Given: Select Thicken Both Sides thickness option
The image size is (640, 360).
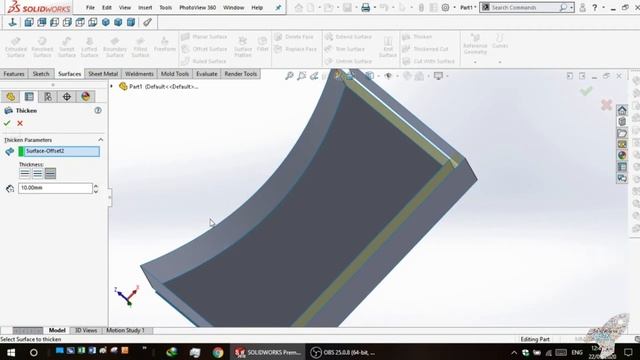Looking at the screenshot, I should tap(38, 173).
